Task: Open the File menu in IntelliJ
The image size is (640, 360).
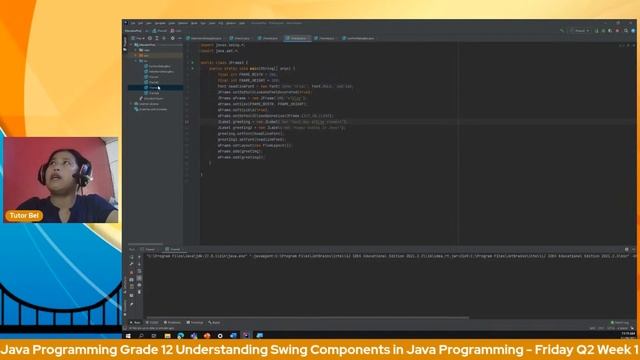Action: click(133, 23)
